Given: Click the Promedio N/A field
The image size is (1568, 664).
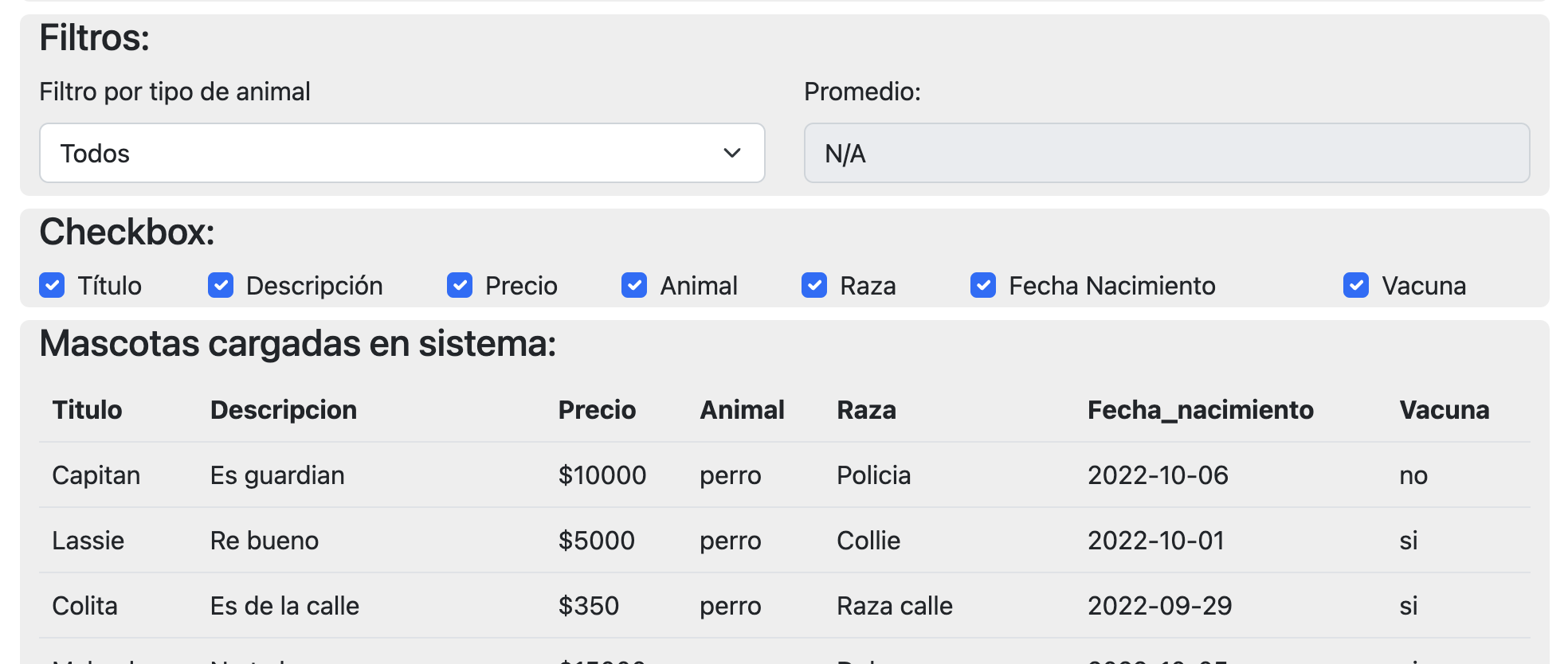Looking at the screenshot, I should tap(1166, 153).
